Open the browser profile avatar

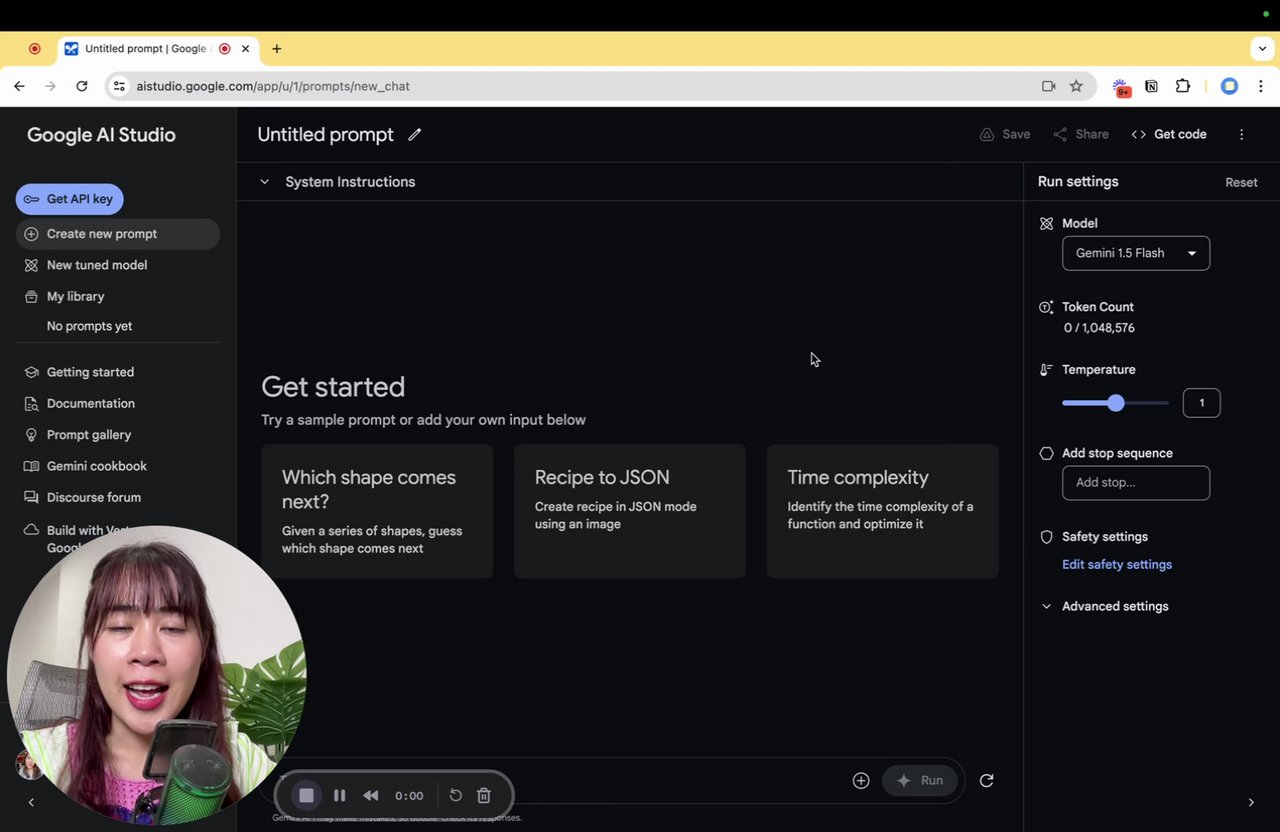(1230, 86)
